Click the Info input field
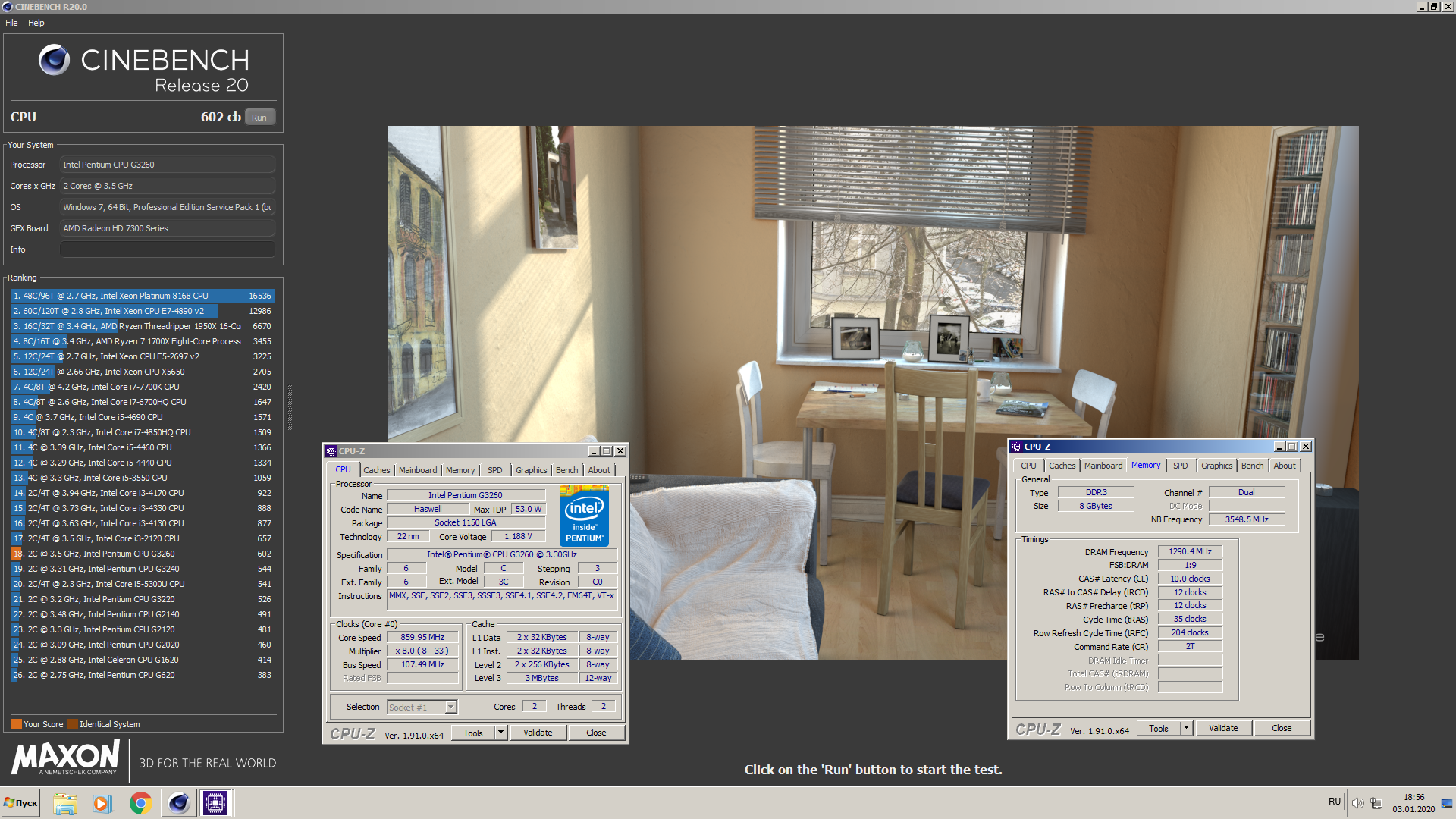1456x819 pixels. tap(168, 249)
